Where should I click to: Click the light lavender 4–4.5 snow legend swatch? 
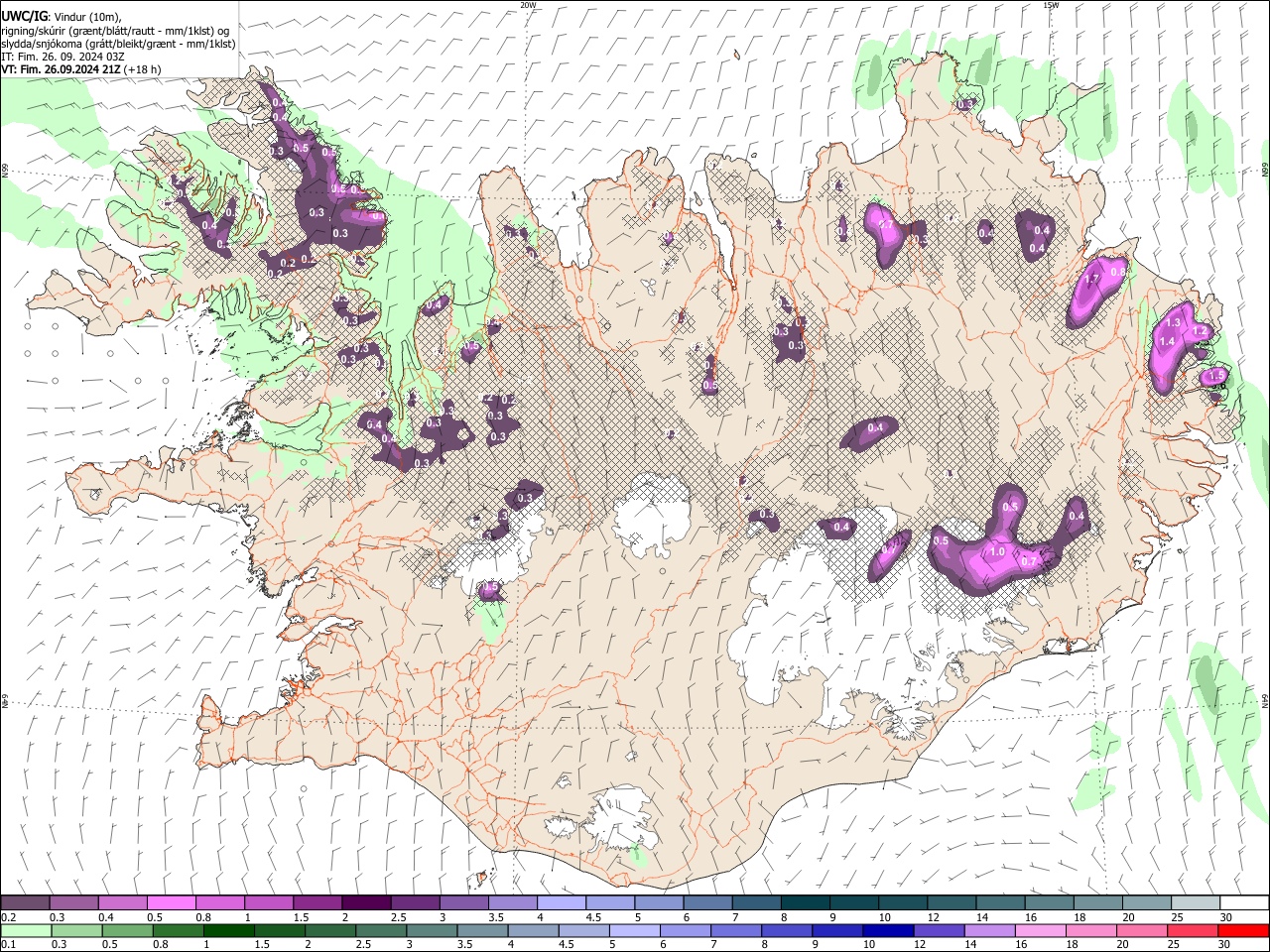click(562, 902)
